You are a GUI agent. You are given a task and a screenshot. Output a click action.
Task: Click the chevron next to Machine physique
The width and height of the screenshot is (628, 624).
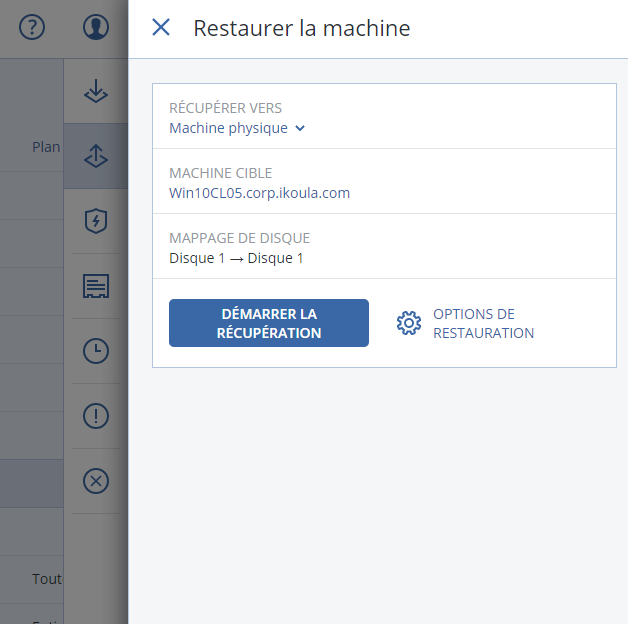[300, 129]
